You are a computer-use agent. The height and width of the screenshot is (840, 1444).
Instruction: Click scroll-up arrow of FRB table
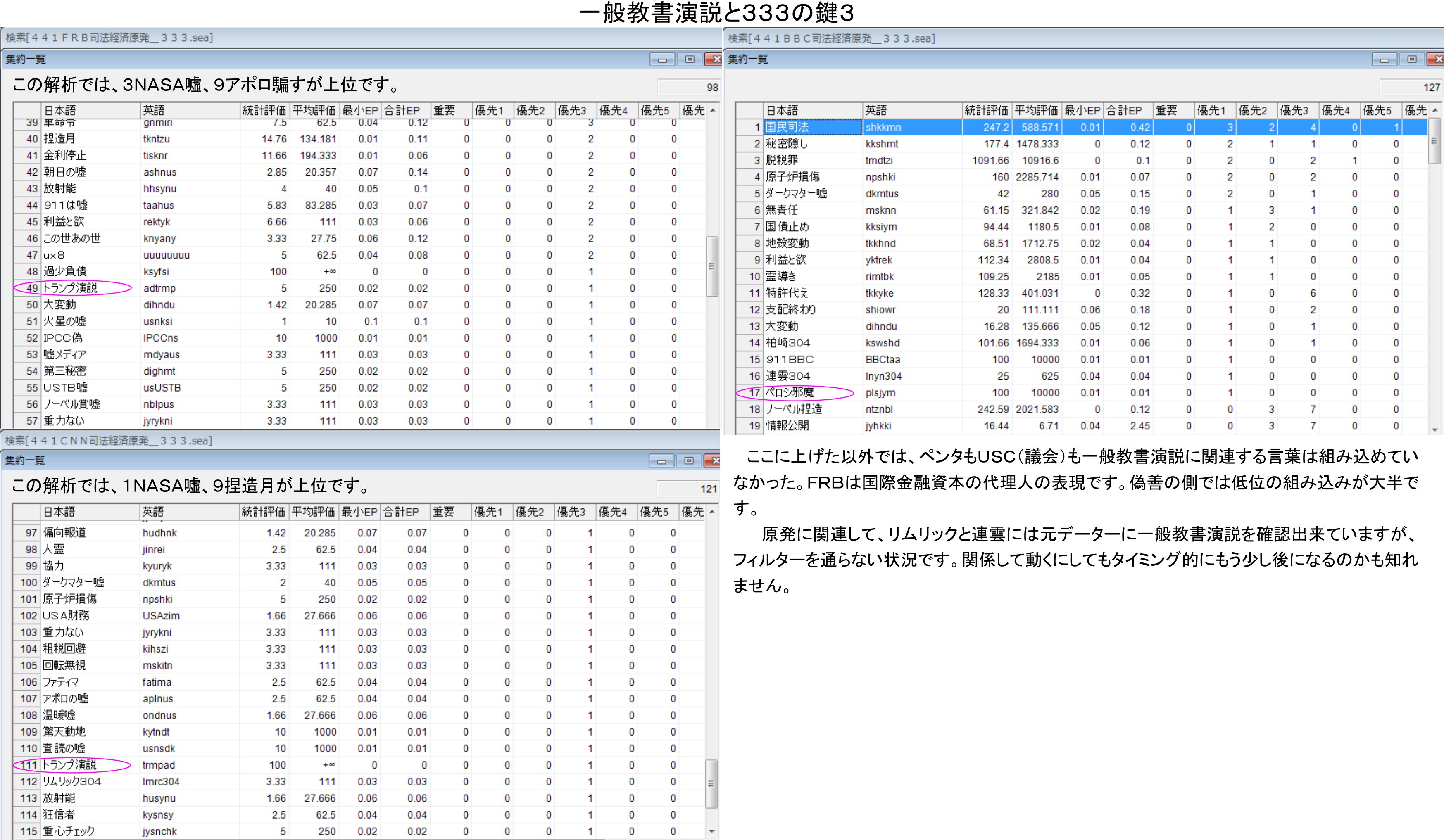(x=712, y=111)
